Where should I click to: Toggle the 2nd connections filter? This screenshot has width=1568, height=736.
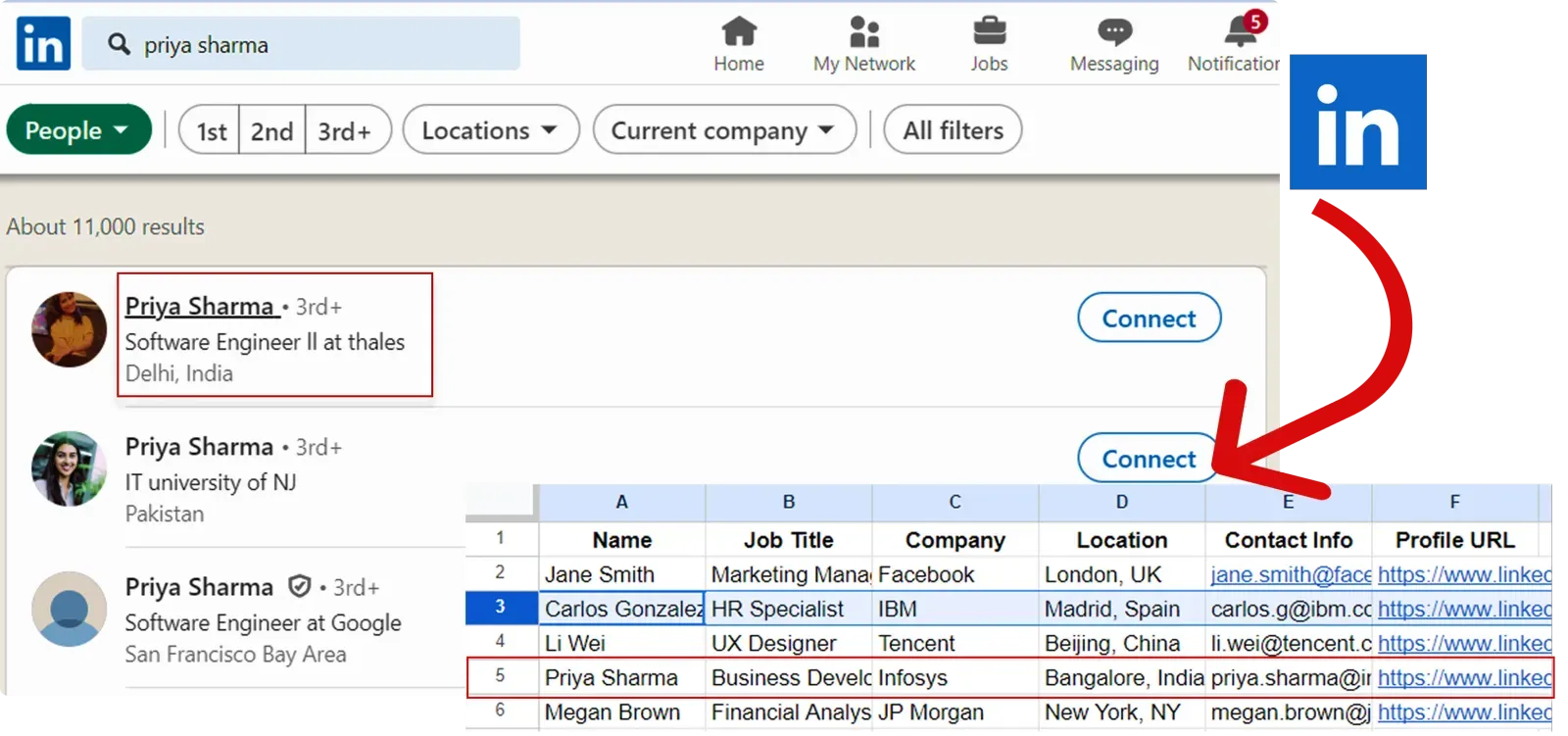[272, 129]
